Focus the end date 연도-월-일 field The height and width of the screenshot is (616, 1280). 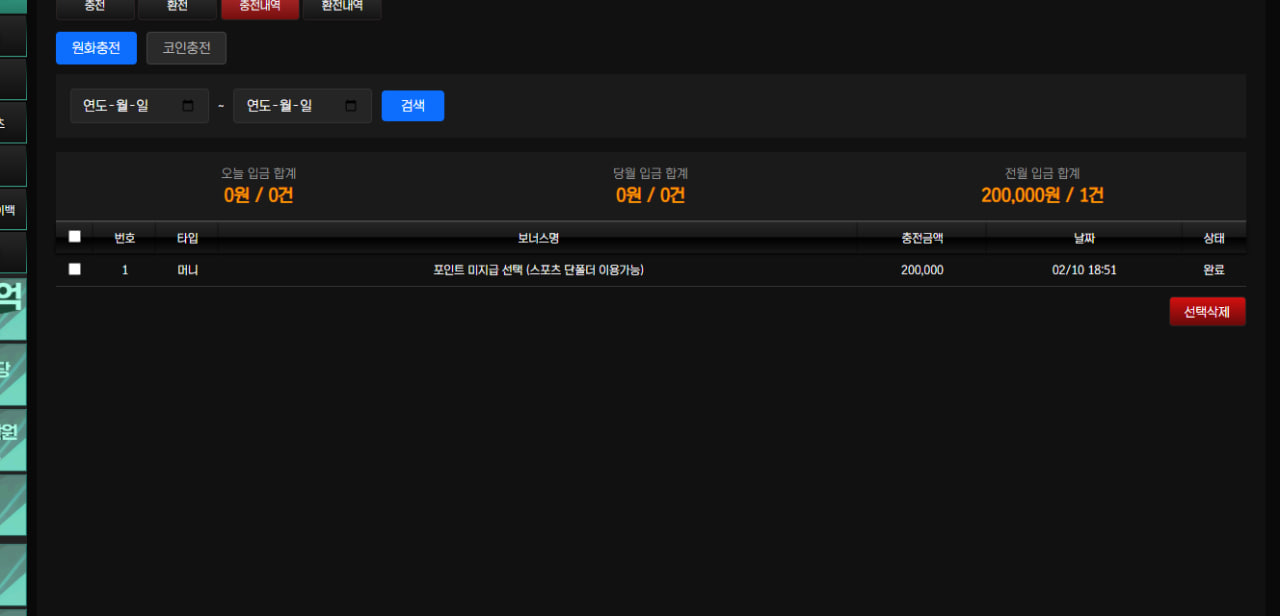click(x=288, y=106)
